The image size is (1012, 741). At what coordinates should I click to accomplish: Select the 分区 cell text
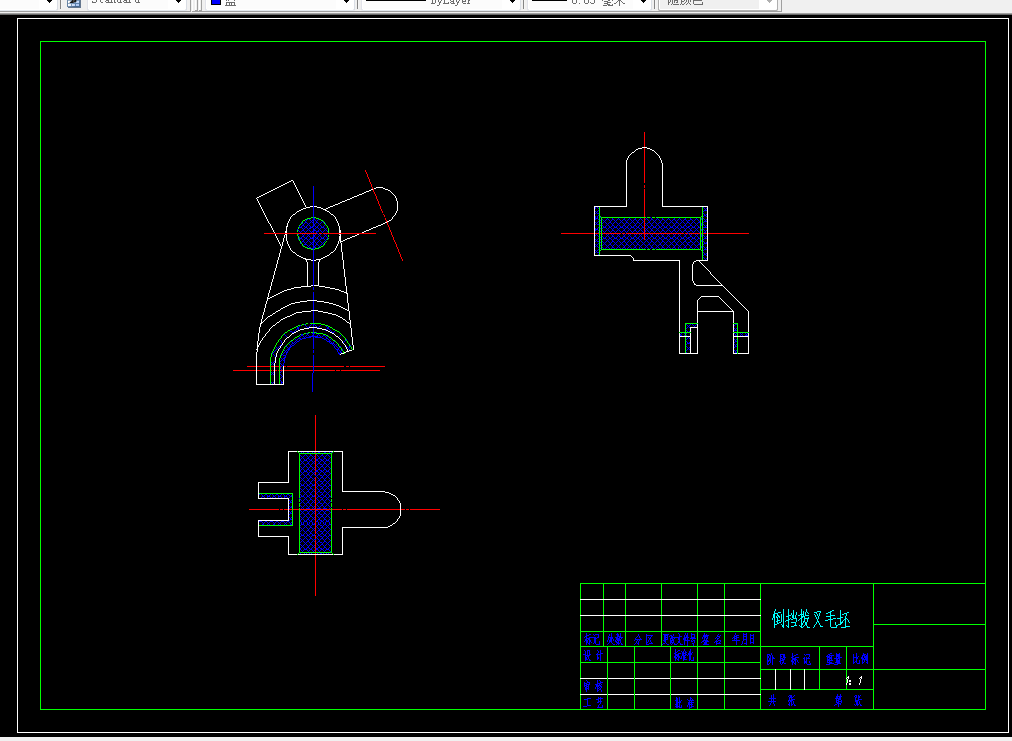(643, 640)
